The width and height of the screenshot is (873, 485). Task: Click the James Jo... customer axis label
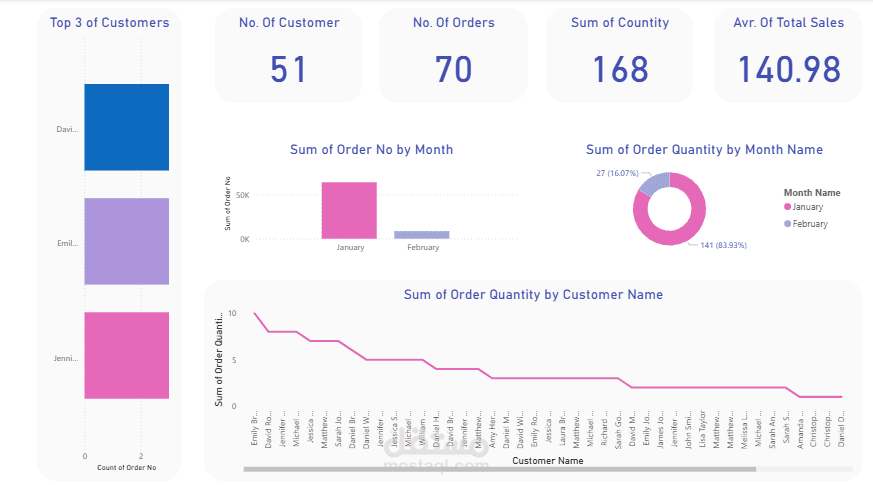(660, 429)
